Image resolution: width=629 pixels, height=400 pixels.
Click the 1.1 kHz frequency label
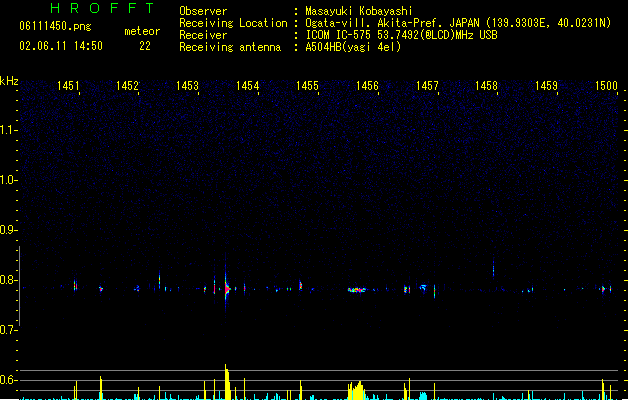[8, 130]
